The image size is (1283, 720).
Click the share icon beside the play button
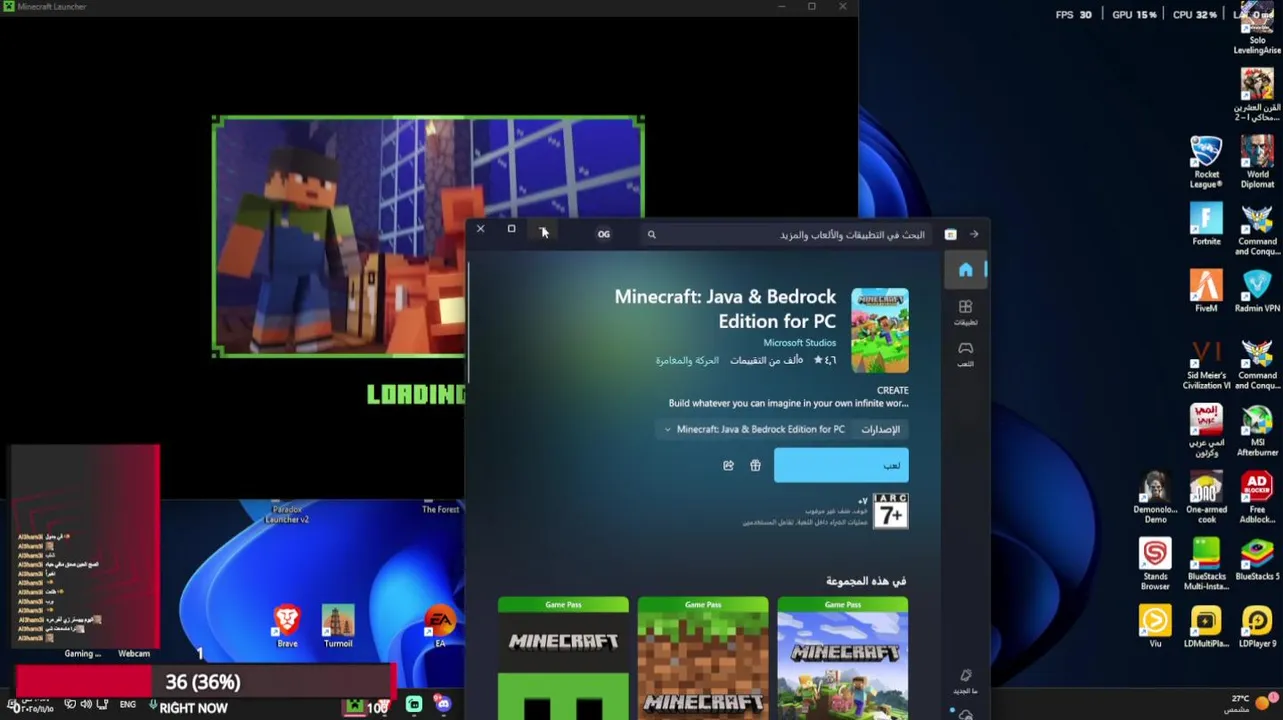(728, 465)
